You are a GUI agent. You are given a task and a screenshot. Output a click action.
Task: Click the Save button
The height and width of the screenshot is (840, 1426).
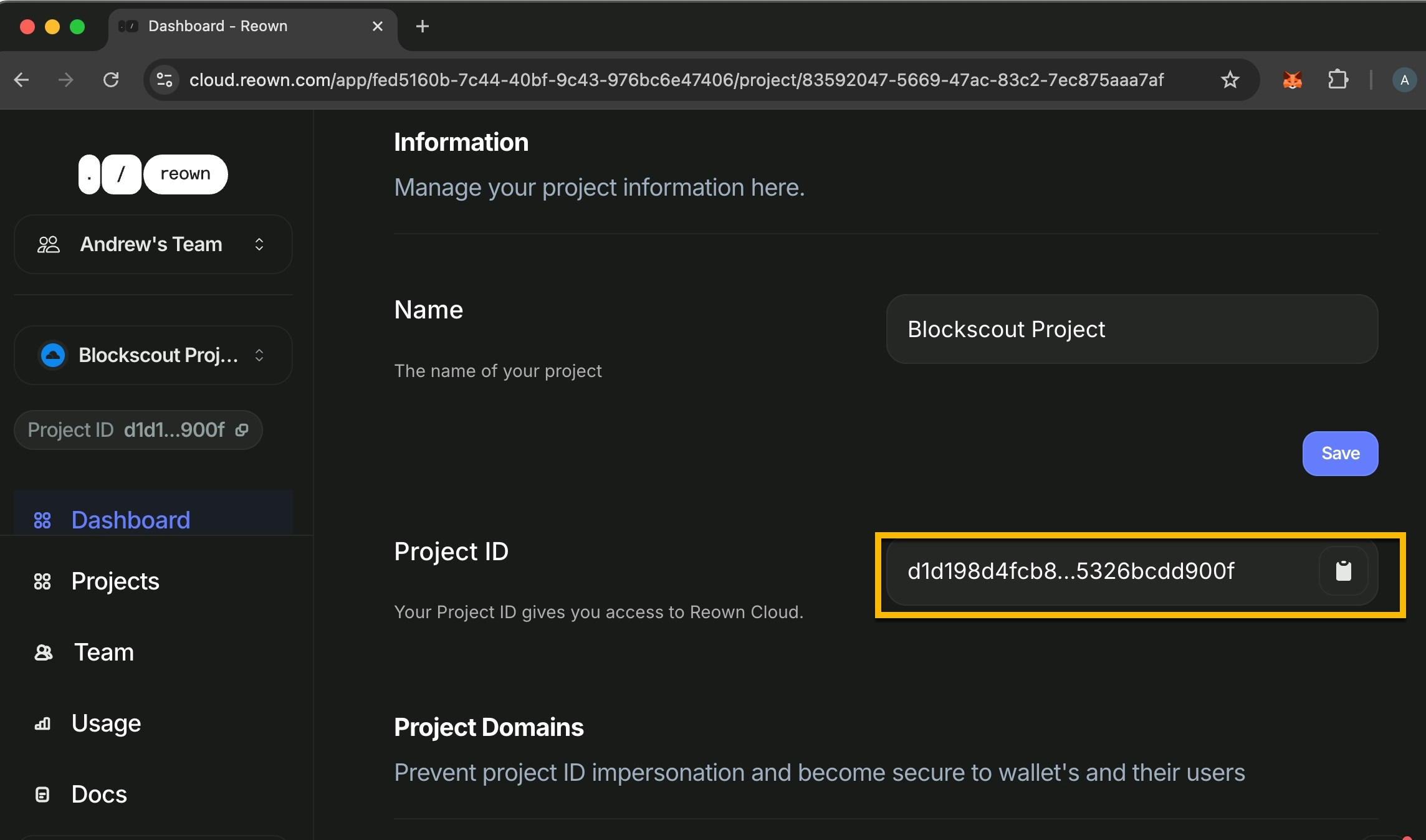(1340, 454)
